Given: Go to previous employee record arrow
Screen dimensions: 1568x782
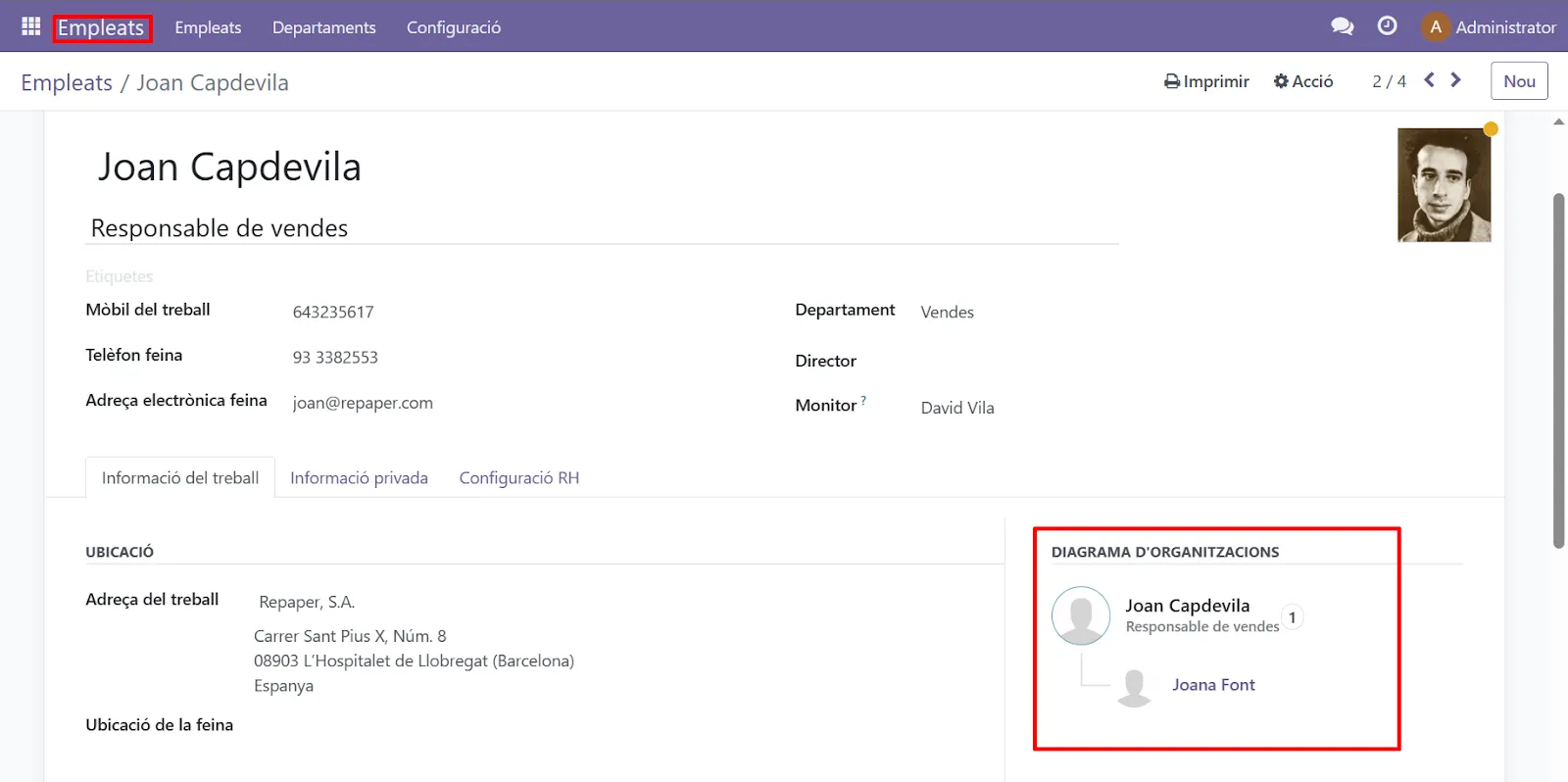Looking at the screenshot, I should coord(1429,80).
